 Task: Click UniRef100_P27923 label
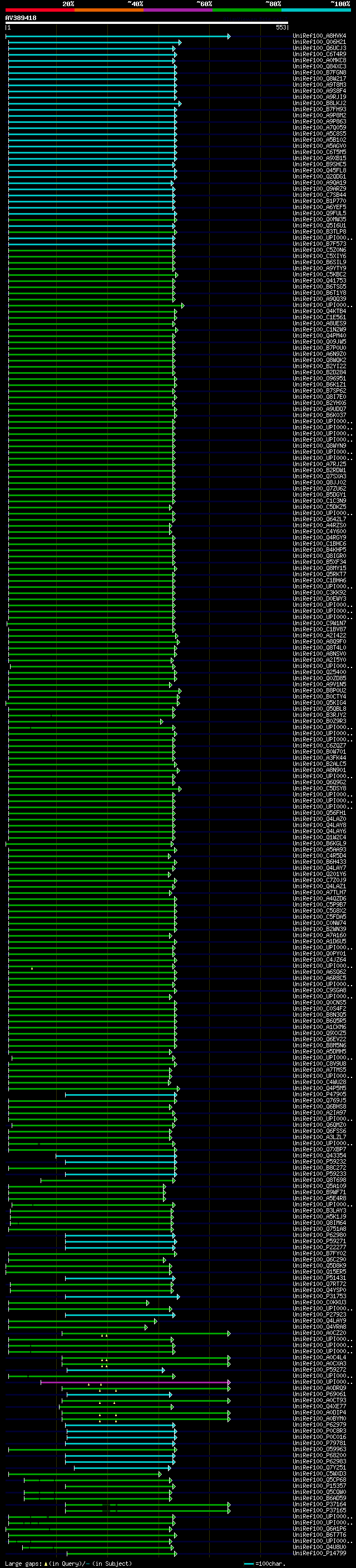click(319, 1315)
